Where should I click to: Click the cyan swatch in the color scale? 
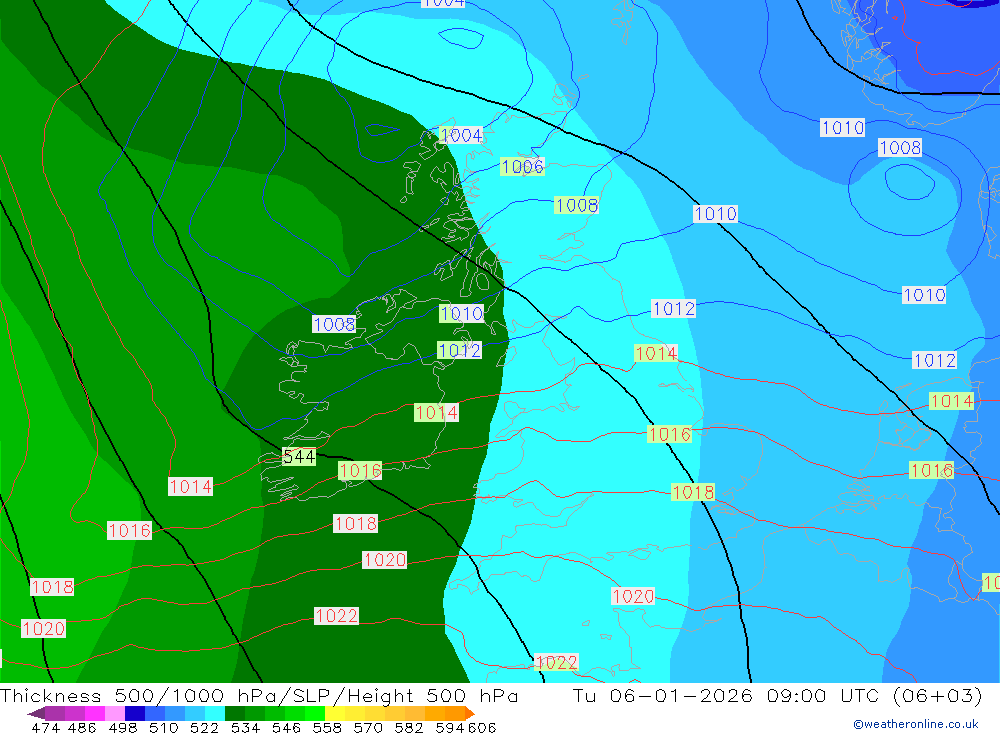click(215, 713)
